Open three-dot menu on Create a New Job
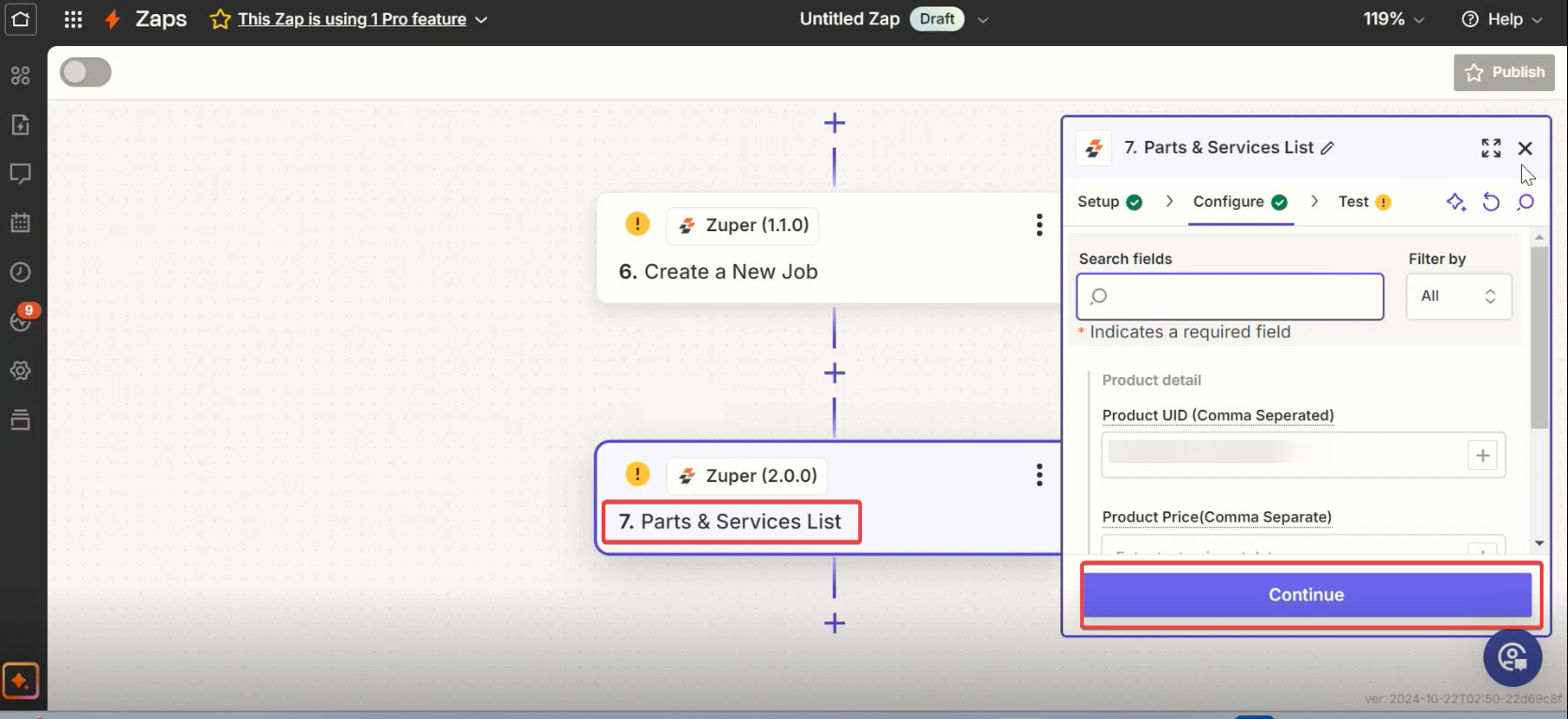The width and height of the screenshot is (1568, 719). (x=1039, y=225)
